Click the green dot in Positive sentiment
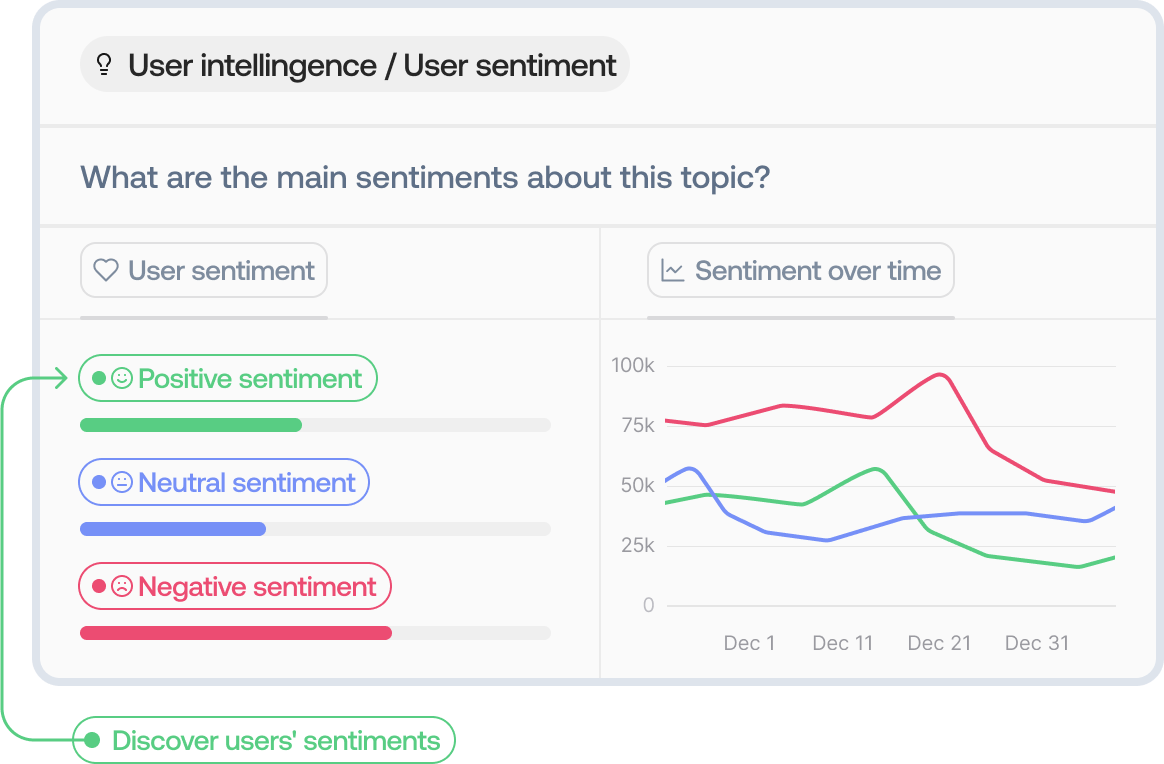This screenshot has width=1164, height=764. [x=99, y=379]
